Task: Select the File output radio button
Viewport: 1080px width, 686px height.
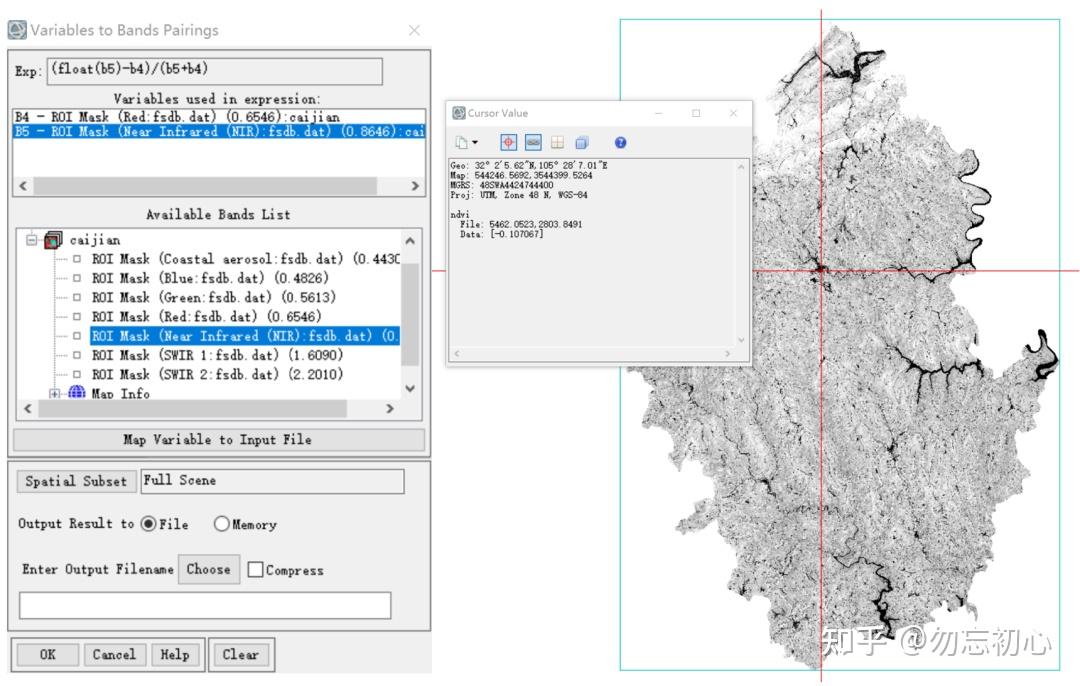Action: pyautogui.click(x=148, y=524)
